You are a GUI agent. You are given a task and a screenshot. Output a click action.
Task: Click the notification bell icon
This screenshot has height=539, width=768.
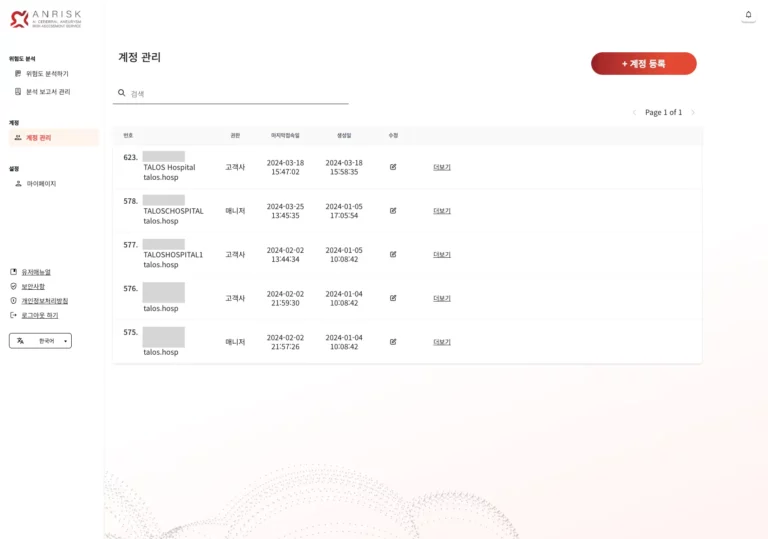tap(748, 15)
